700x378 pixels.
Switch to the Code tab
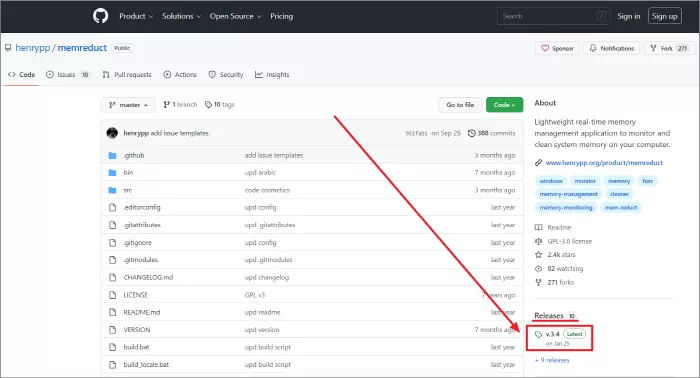pos(21,75)
